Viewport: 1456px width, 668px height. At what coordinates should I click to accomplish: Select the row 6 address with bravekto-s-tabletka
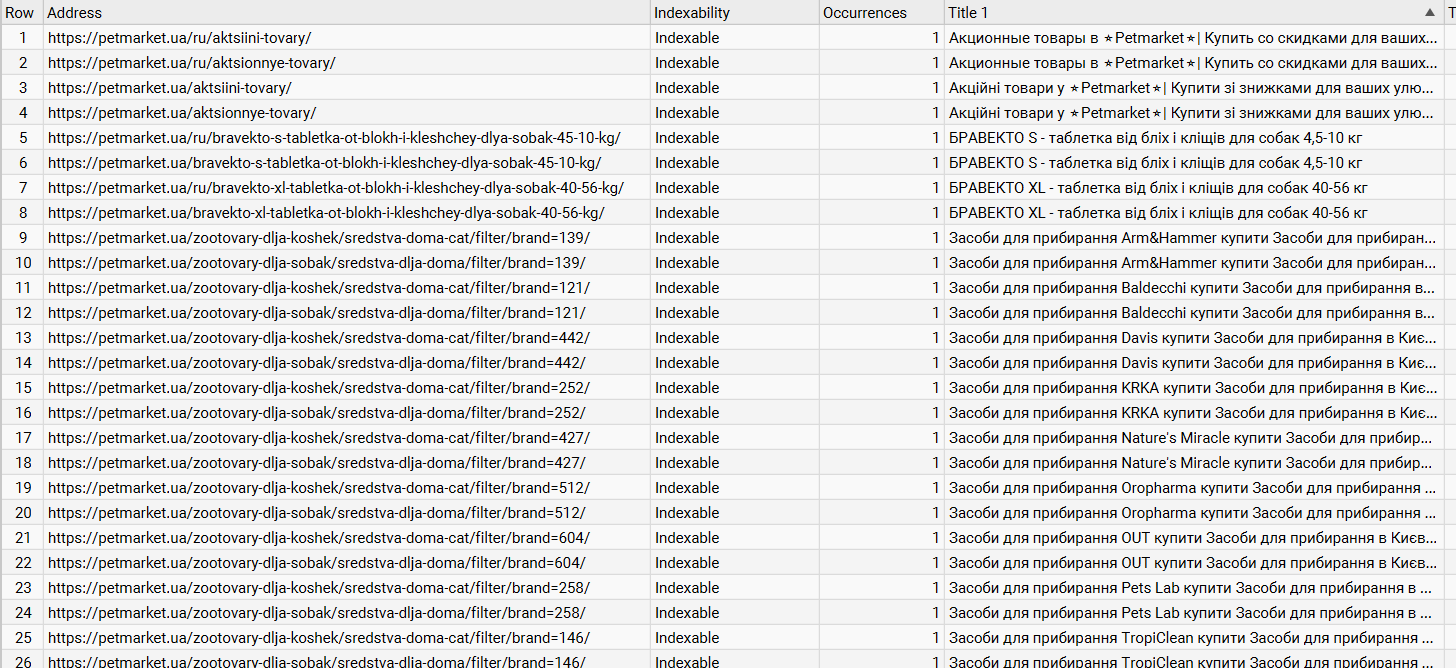coord(324,163)
